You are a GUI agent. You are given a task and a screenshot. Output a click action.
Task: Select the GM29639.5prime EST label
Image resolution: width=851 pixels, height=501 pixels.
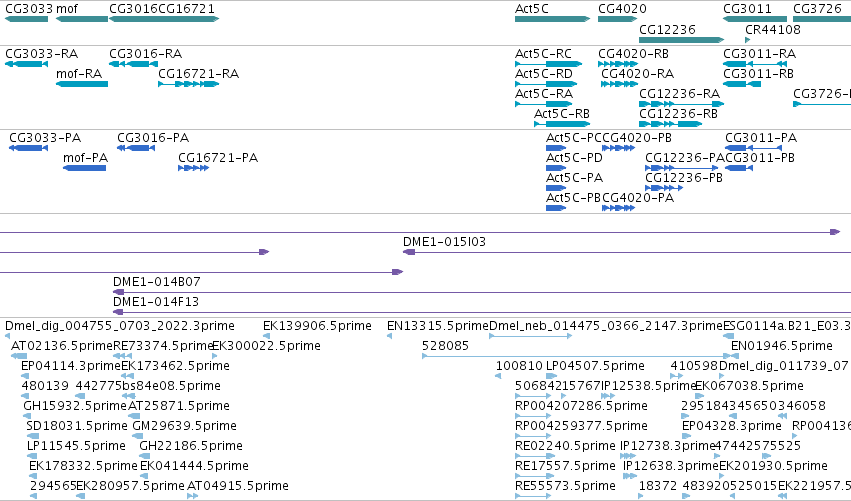(185, 426)
